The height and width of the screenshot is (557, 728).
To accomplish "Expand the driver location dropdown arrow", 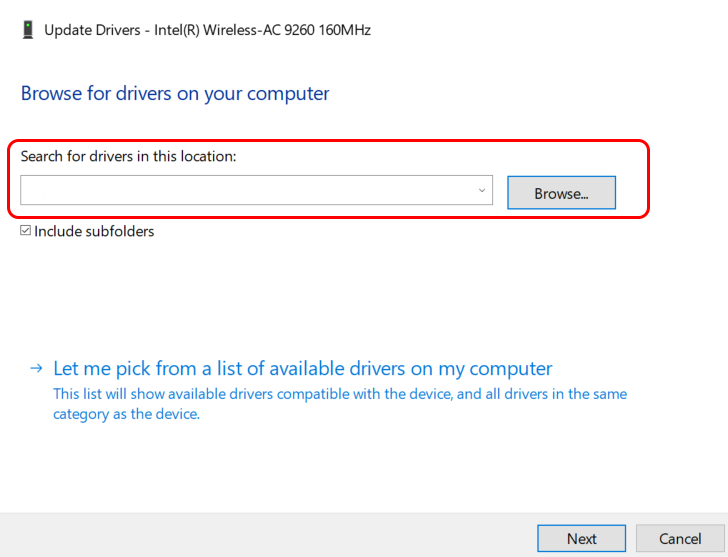I will [x=482, y=190].
